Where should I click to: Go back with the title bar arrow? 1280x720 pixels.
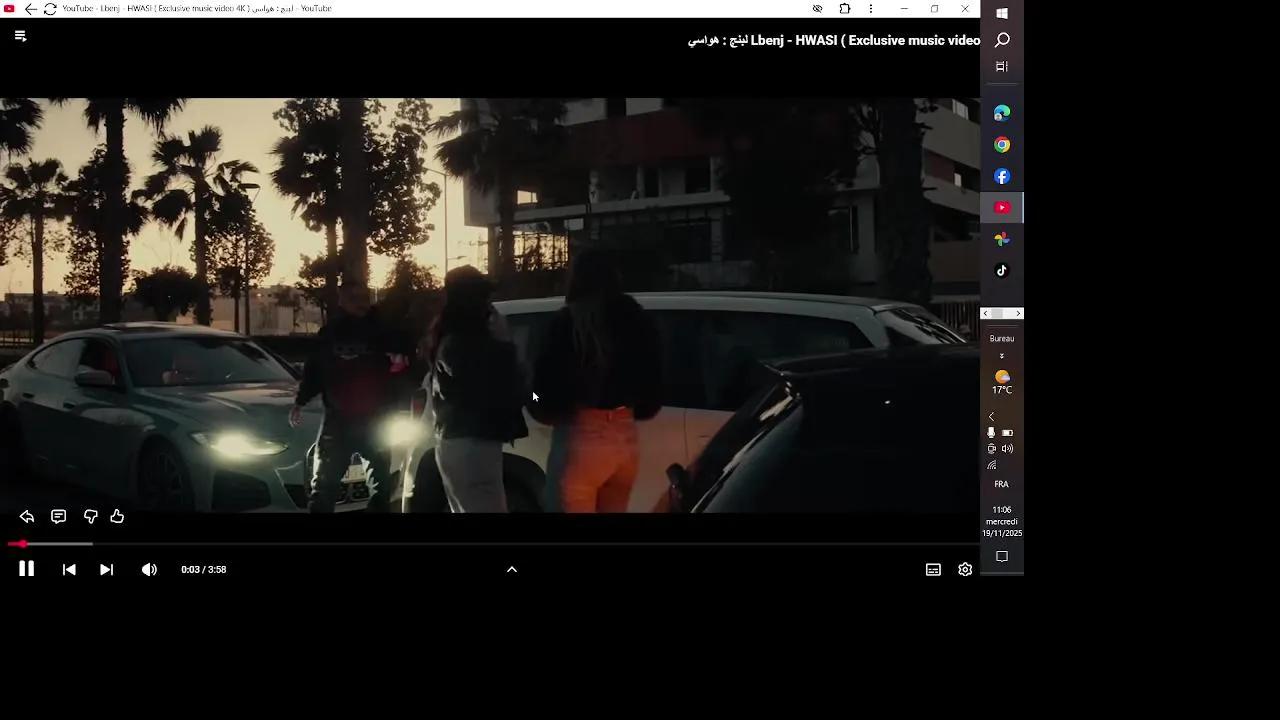tap(30, 9)
